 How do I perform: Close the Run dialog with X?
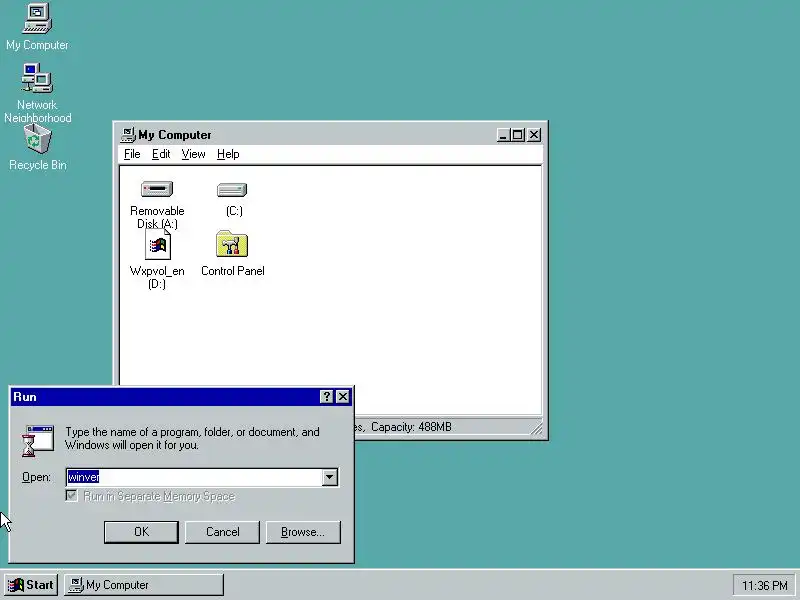tap(343, 396)
